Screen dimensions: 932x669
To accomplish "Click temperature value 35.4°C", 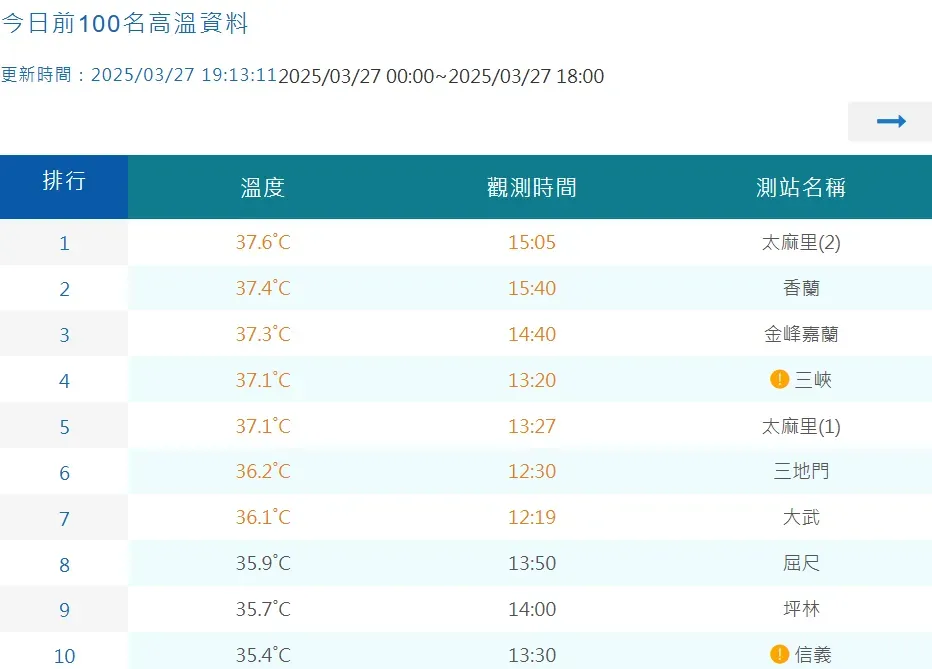I will (x=263, y=655).
